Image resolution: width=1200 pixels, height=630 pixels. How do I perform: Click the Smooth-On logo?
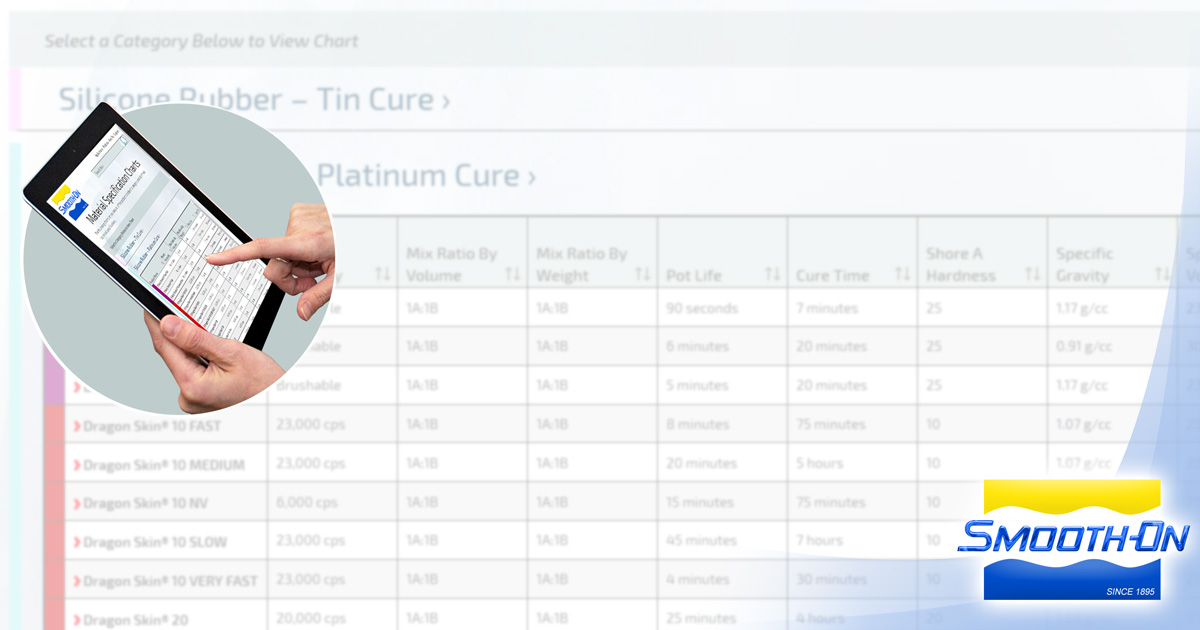pyautogui.click(x=1073, y=540)
